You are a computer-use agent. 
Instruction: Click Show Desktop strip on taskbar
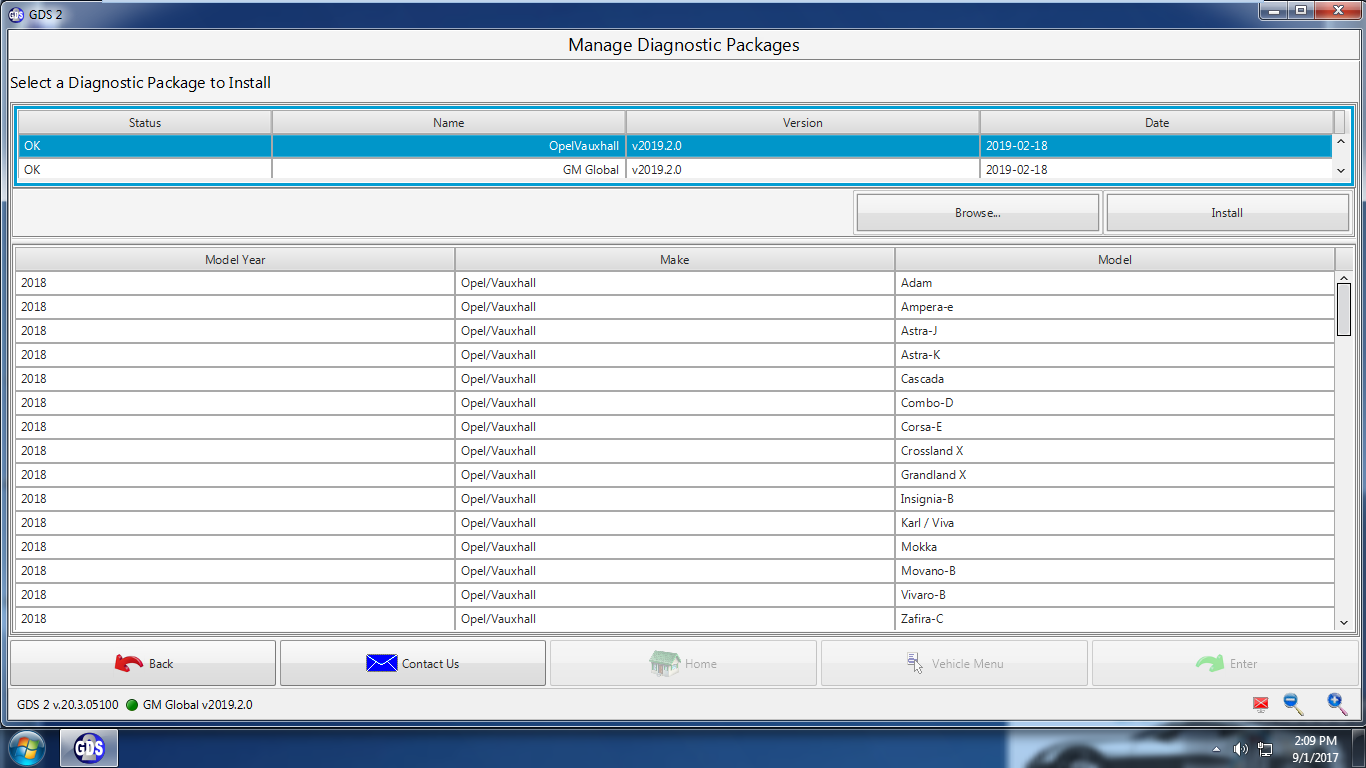(1359, 748)
